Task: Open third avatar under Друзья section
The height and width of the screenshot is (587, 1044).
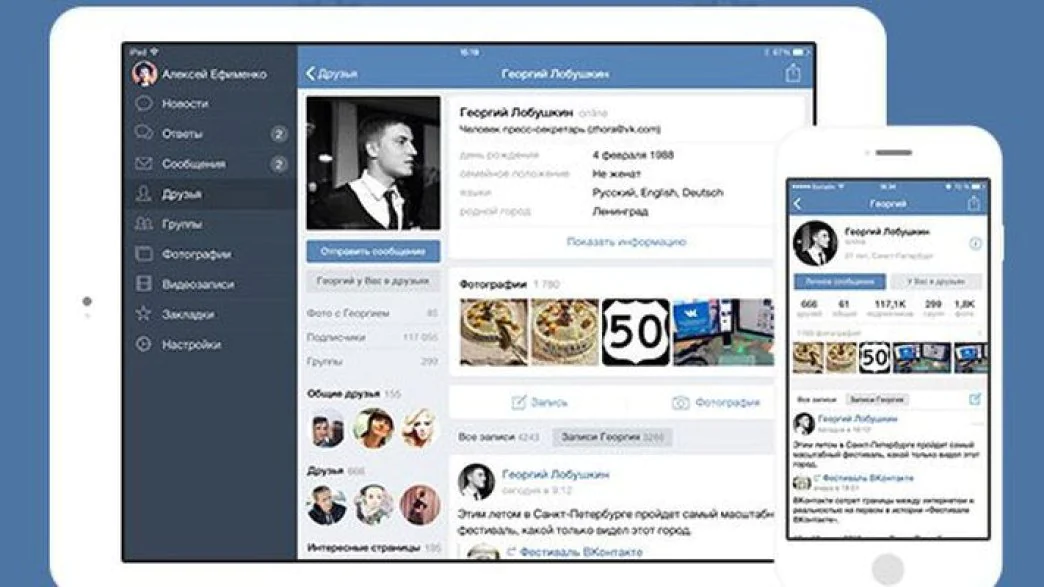Action: tap(419, 505)
